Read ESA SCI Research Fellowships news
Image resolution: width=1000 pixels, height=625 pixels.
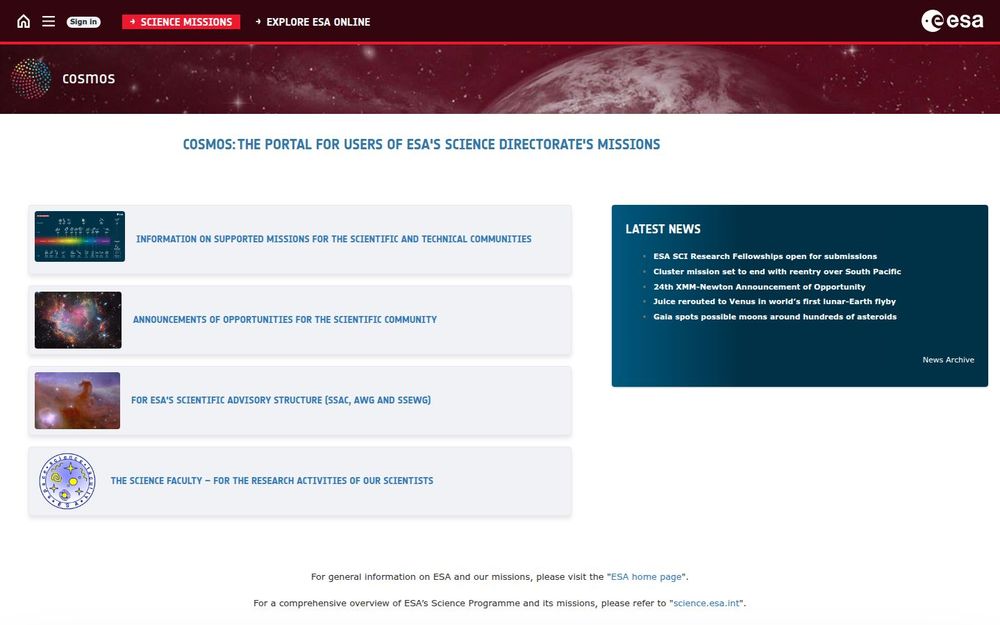(765, 256)
